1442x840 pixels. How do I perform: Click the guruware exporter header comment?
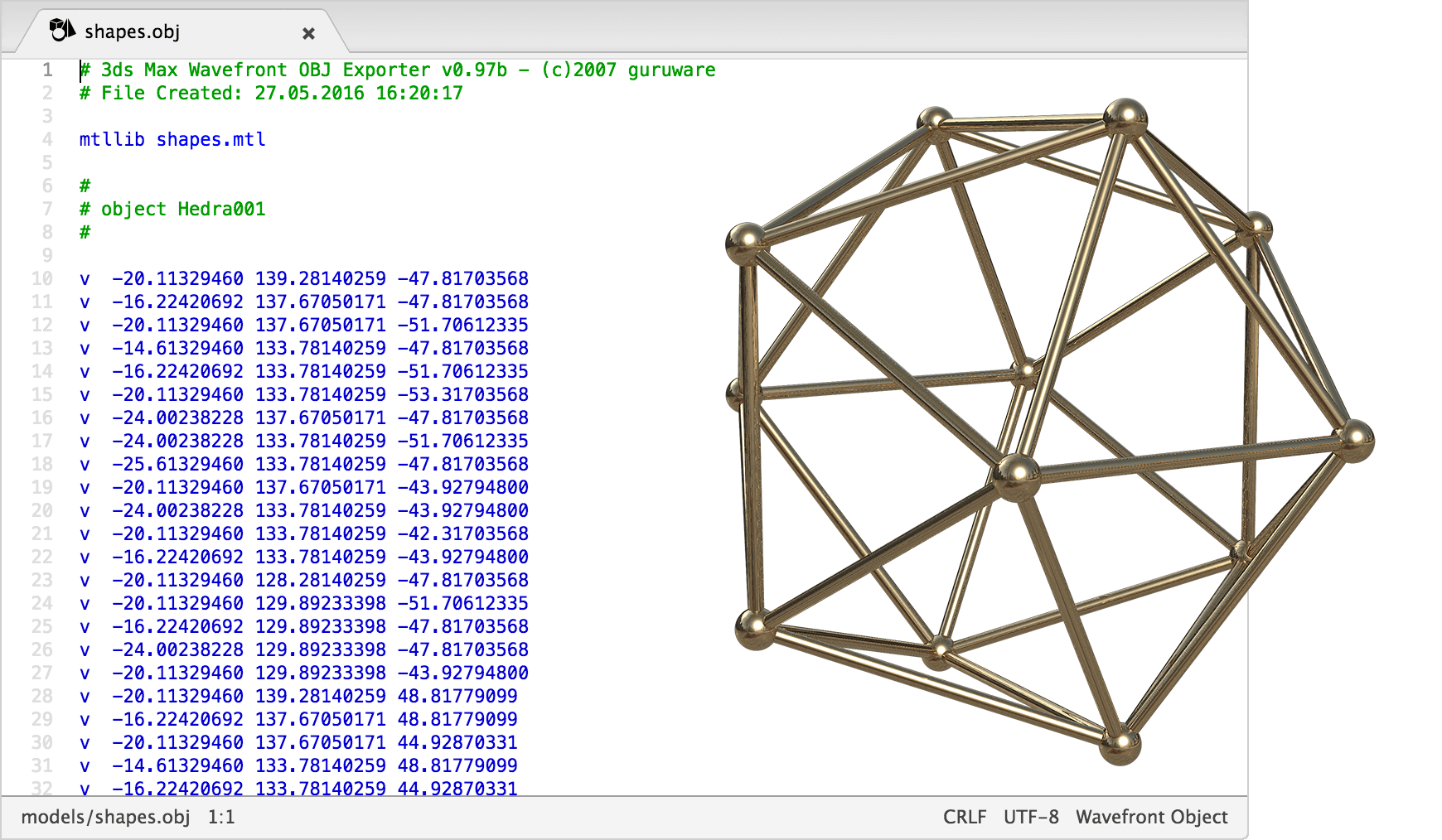[x=396, y=70]
